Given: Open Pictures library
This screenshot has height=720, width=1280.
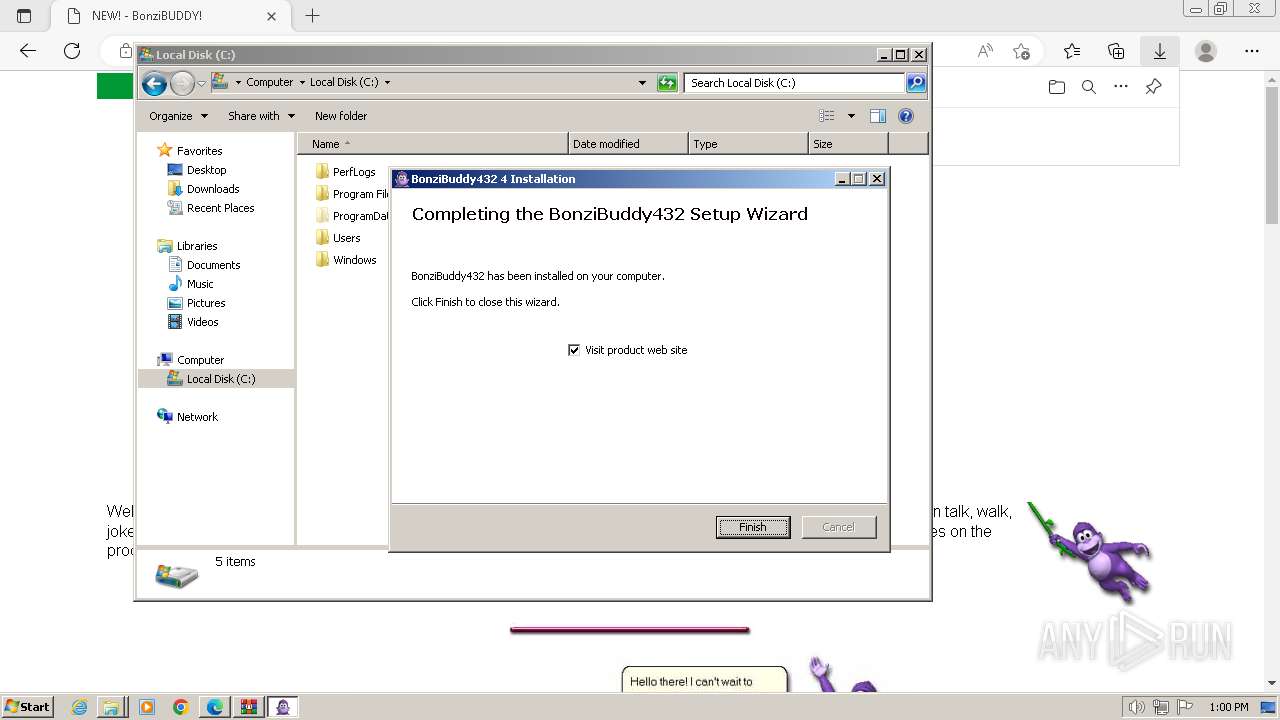Looking at the screenshot, I should tap(196, 303).
